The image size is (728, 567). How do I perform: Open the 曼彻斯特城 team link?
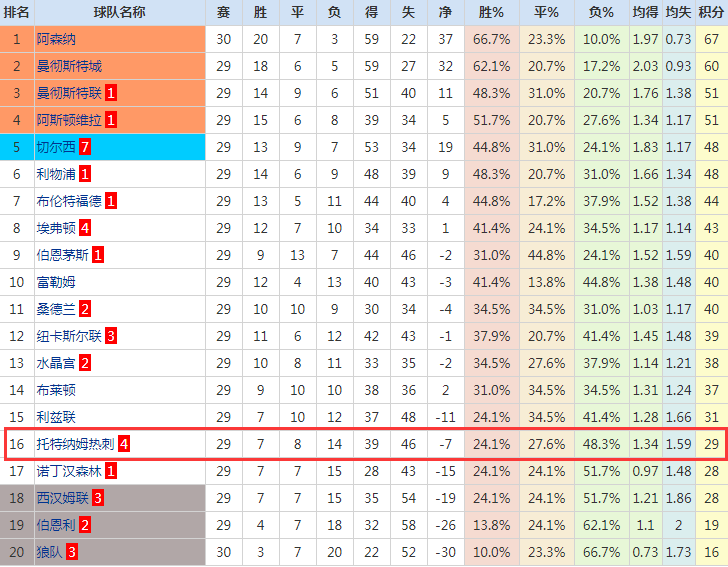click(69, 66)
